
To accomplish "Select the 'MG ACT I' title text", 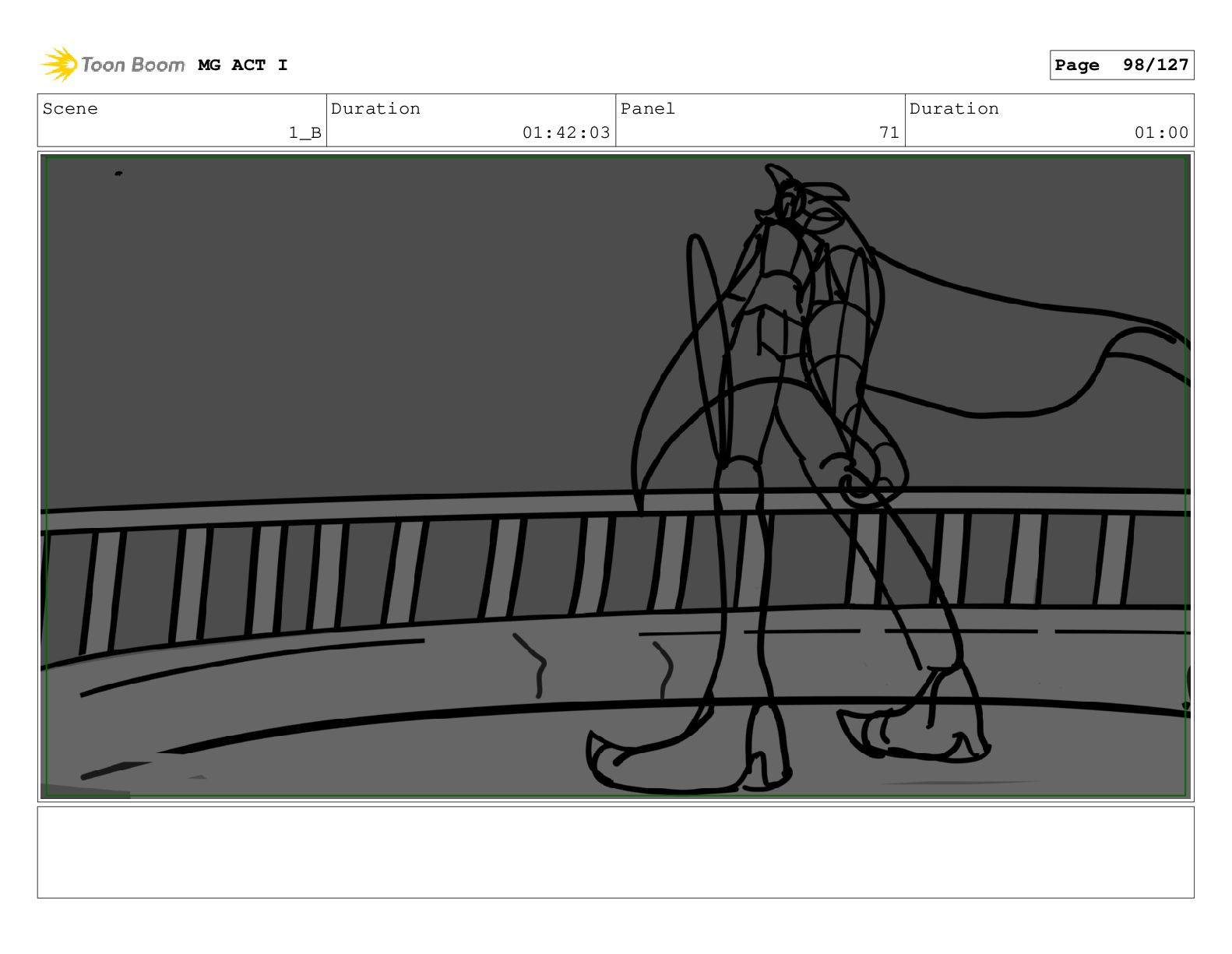I will click(243, 65).
